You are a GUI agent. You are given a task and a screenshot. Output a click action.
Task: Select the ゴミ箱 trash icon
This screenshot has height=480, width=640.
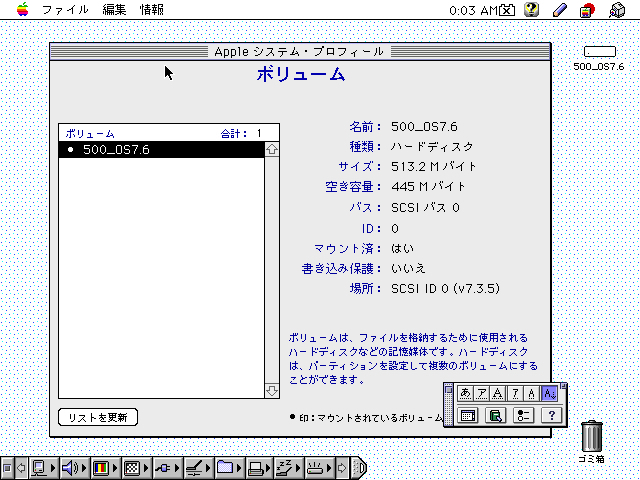591,436
